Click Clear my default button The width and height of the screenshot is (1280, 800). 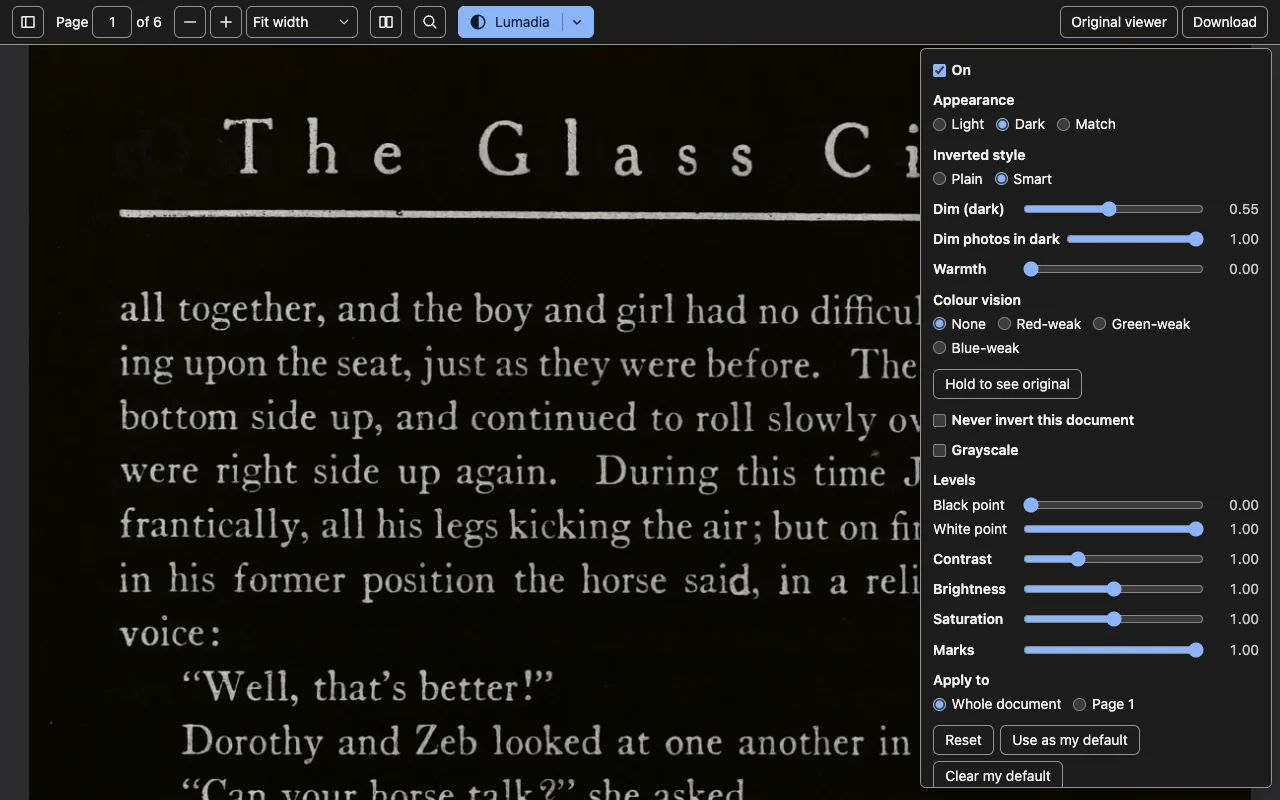pyautogui.click(x=998, y=775)
